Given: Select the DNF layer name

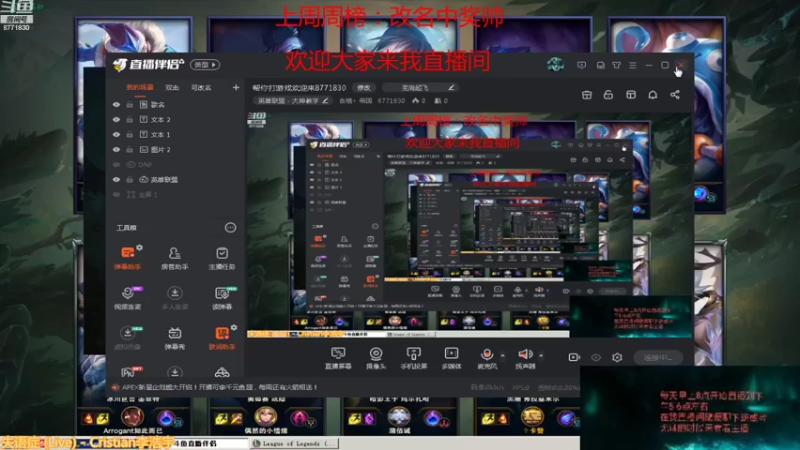Looking at the screenshot, I should tap(145, 165).
